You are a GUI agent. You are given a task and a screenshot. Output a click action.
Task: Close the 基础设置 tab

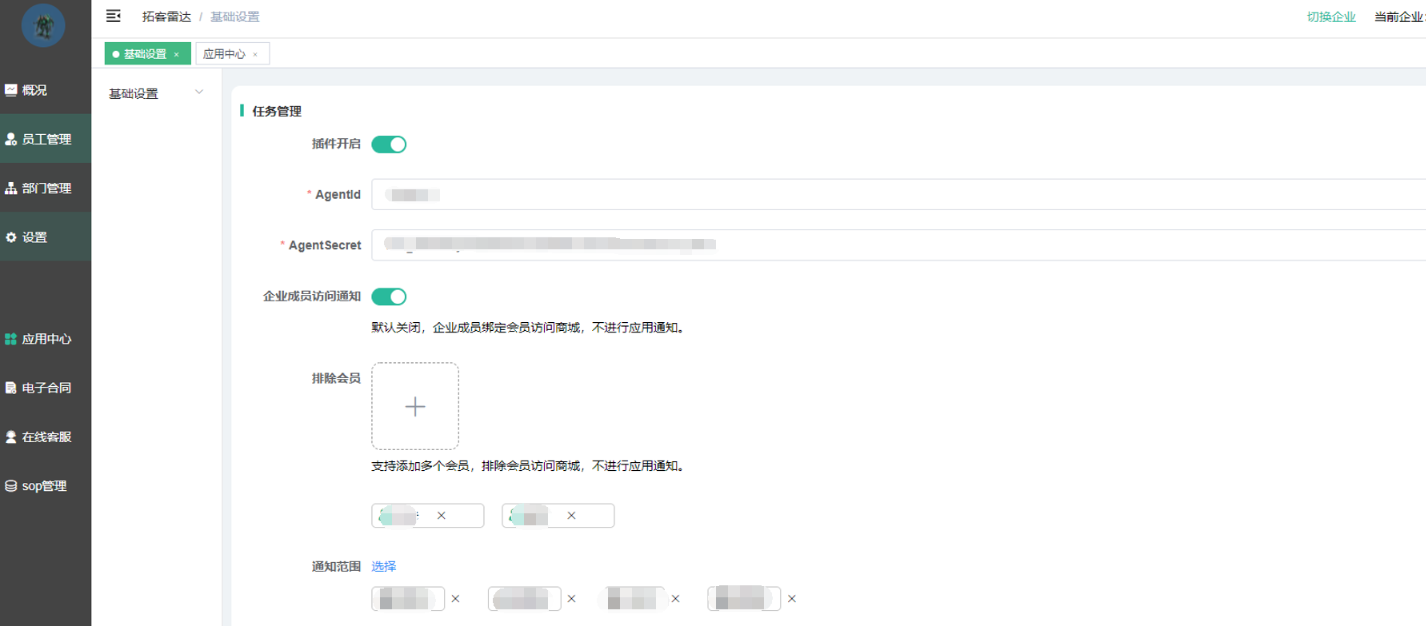point(177,54)
